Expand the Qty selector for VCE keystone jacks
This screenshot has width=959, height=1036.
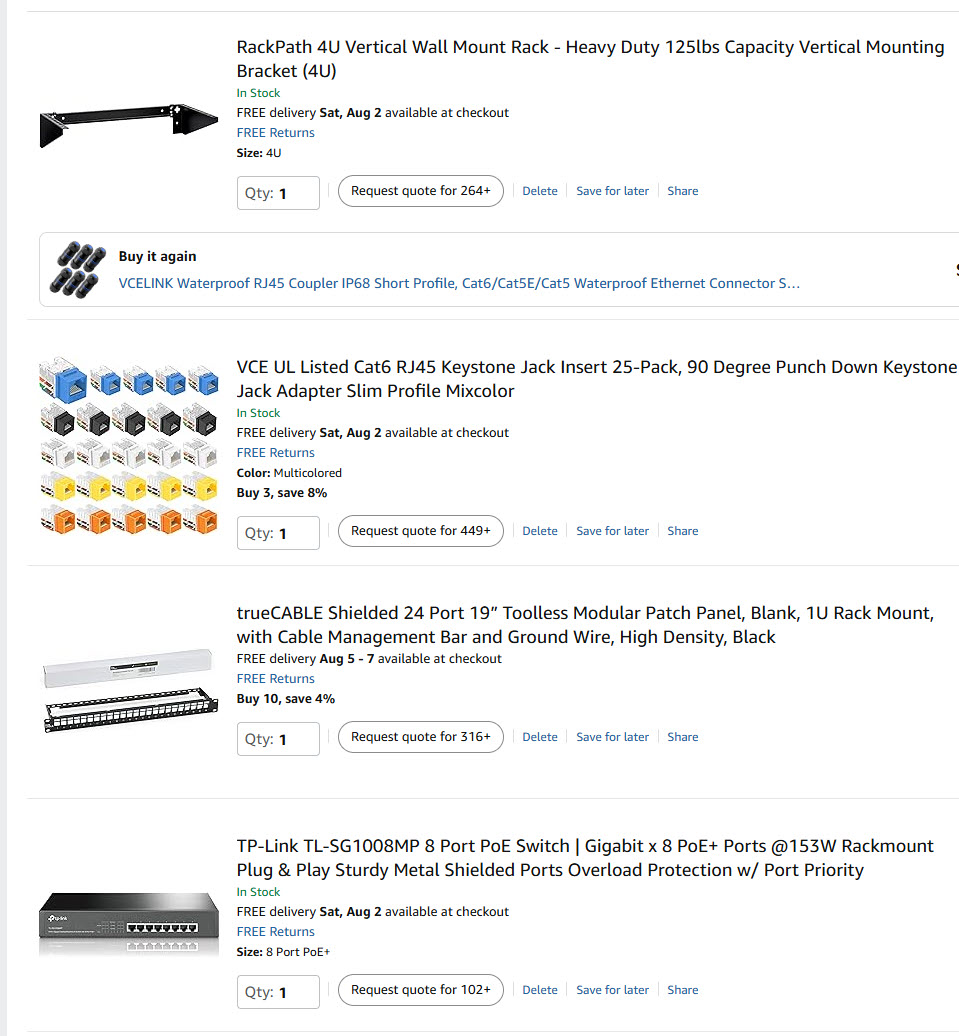coord(278,533)
